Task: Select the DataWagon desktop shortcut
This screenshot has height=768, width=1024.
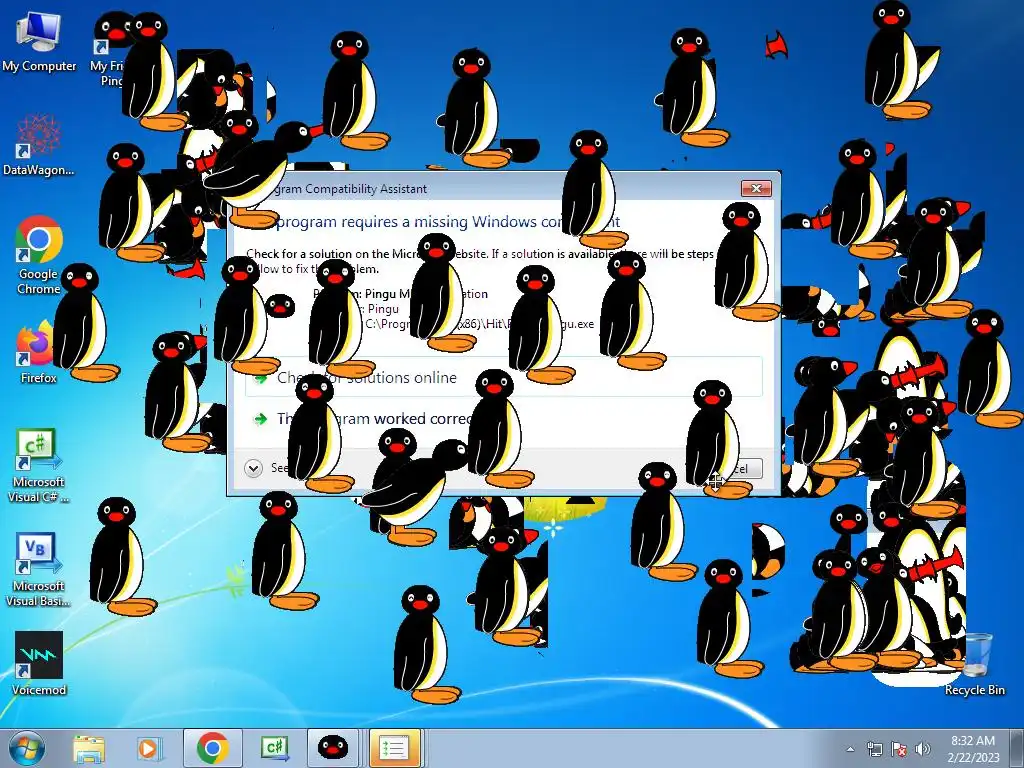Action: pyautogui.click(x=39, y=145)
